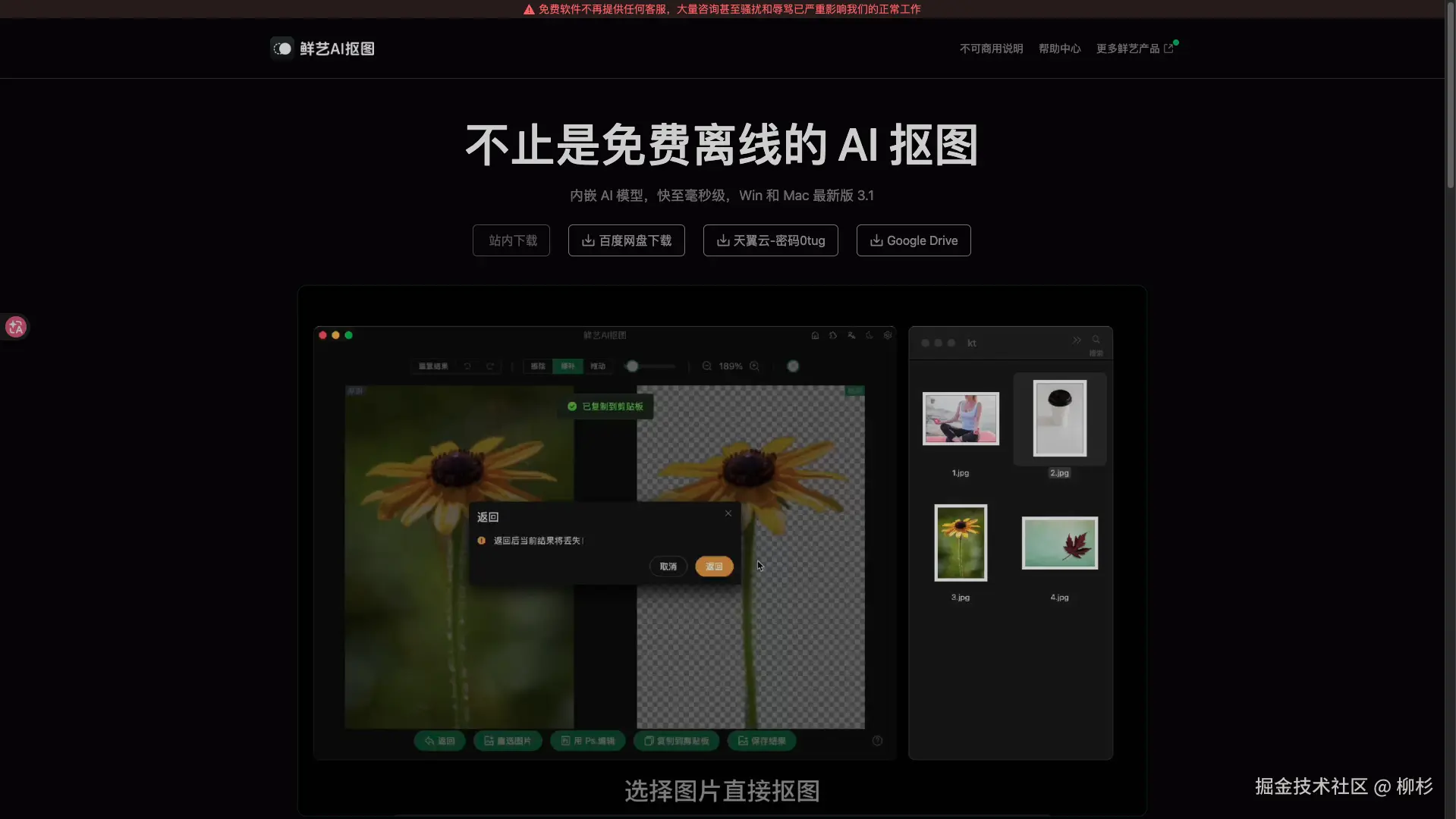
Task: Click the 4.jpg file name label
Action: [x=1060, y=598]
